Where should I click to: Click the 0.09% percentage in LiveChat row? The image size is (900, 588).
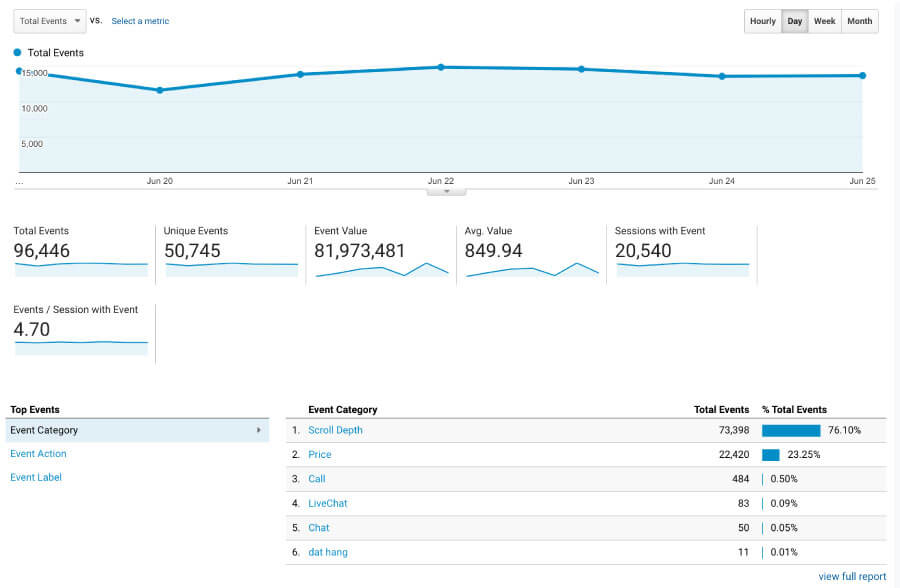point(784,503)
